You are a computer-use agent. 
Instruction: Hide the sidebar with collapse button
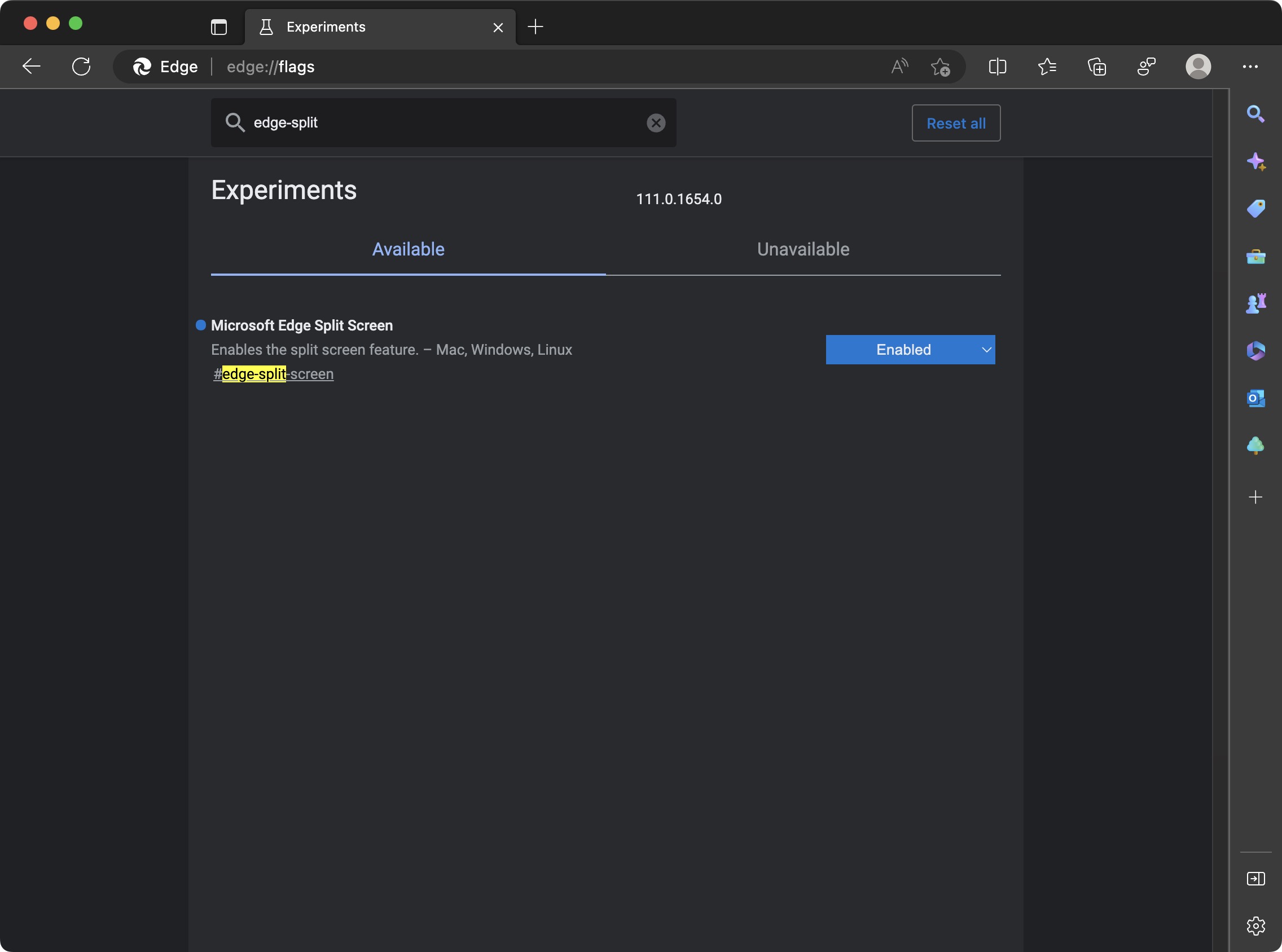tap(1255, 879)
